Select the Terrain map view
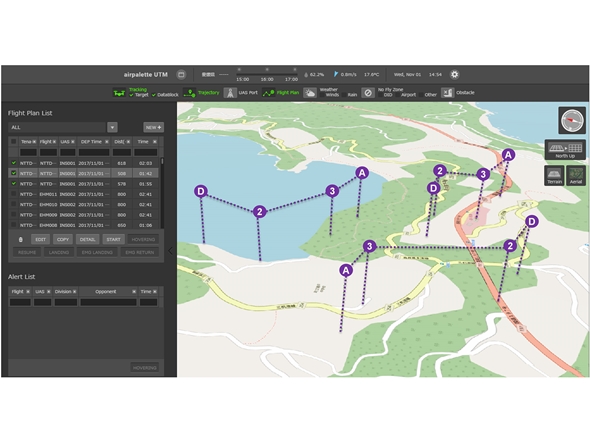The image size is (590, 442). [x=554, y=176]
